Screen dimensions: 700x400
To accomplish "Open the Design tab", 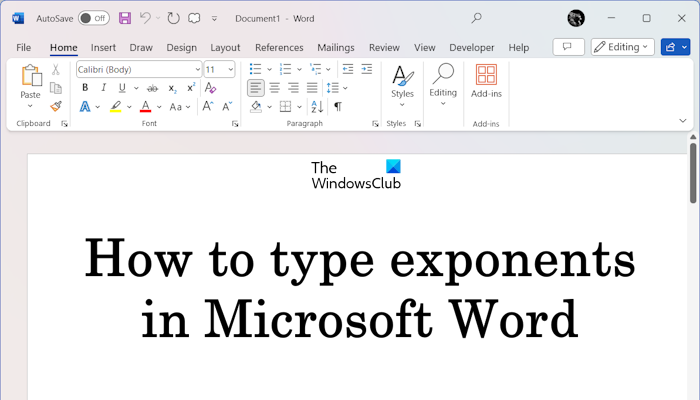I will tap(182, 47).
